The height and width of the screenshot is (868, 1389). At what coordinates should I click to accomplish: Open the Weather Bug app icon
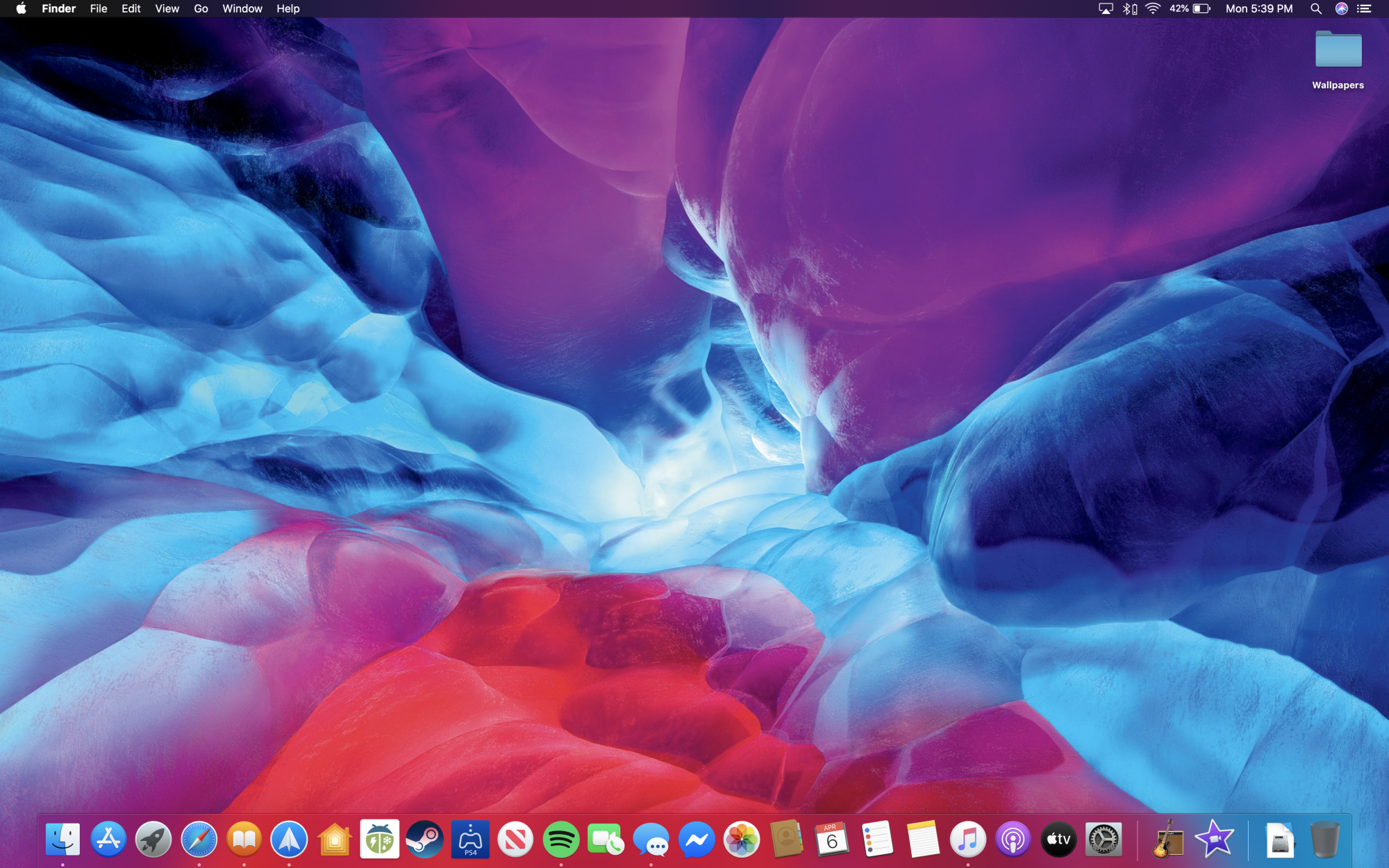tap(379, 839)
